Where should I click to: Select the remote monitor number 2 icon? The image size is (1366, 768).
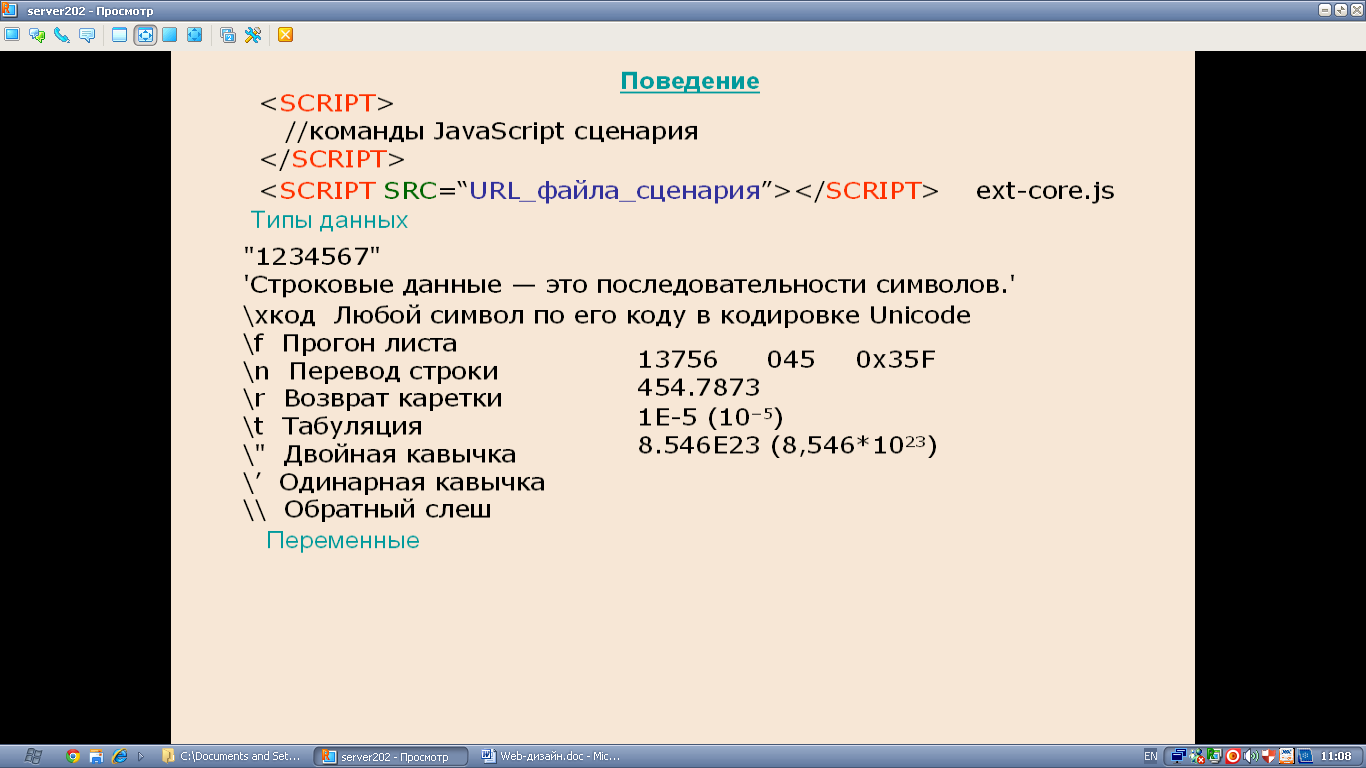click(228, 35)
